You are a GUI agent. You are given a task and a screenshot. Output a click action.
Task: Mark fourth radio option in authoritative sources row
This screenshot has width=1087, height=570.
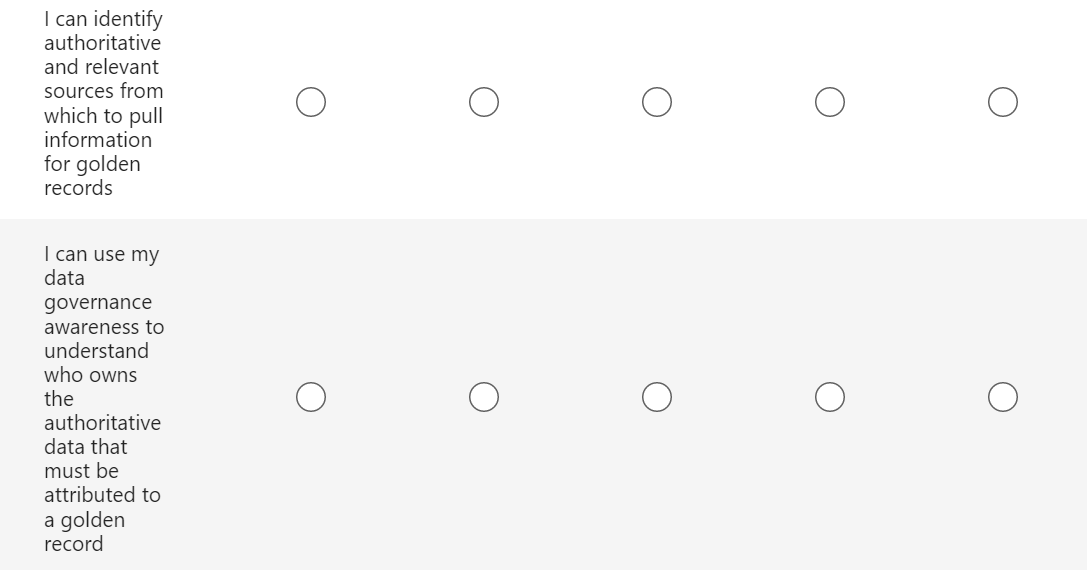coord(830,102)
